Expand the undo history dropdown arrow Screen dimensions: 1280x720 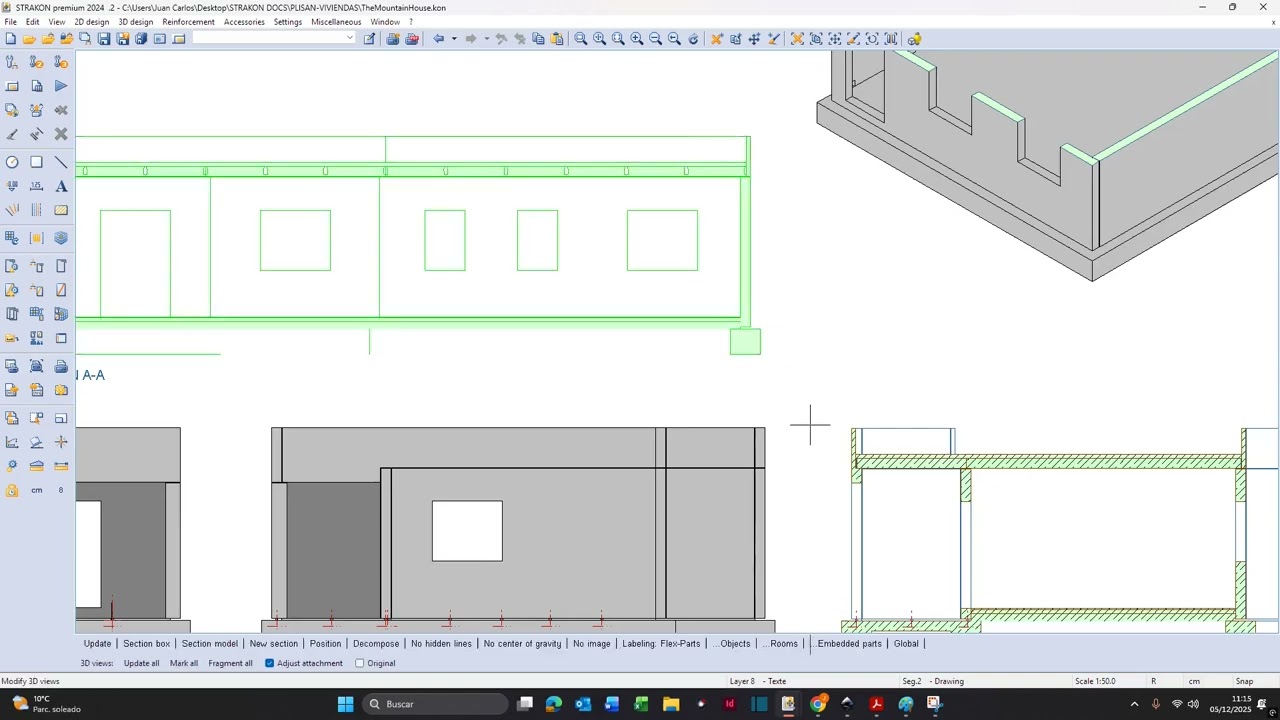[x=454, y=39]
